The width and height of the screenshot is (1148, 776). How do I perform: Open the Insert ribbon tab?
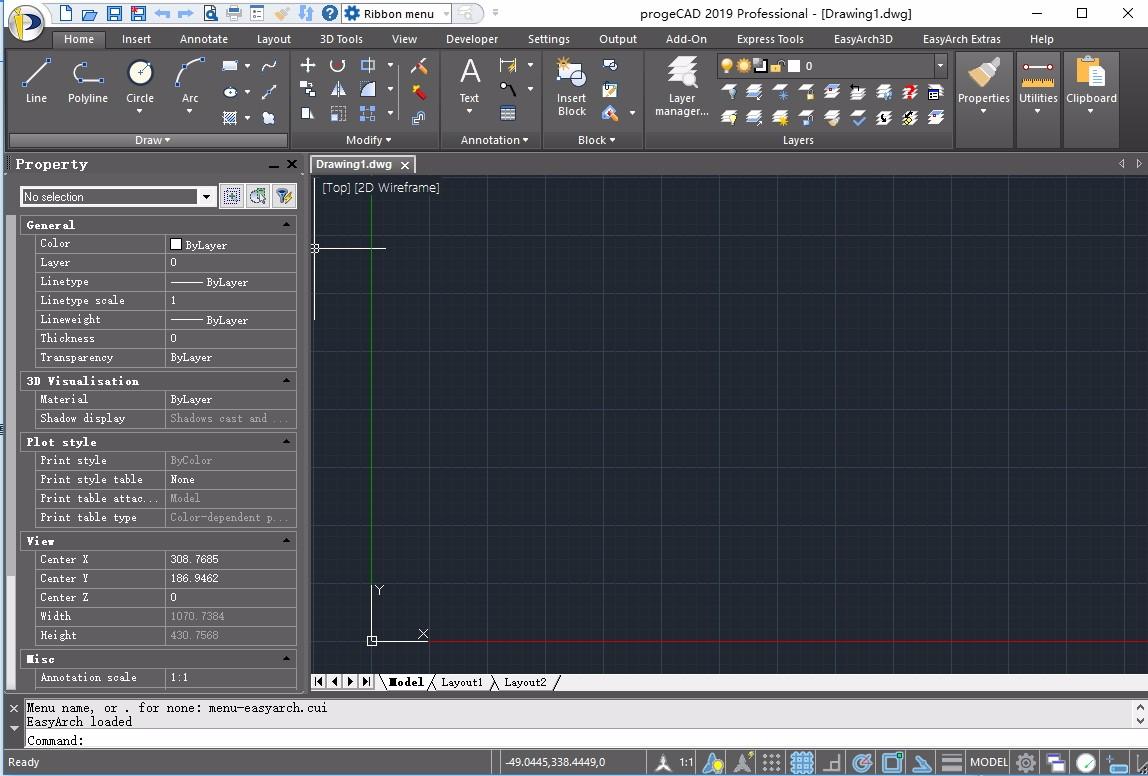pyautogui.click(x=136, y=39)
